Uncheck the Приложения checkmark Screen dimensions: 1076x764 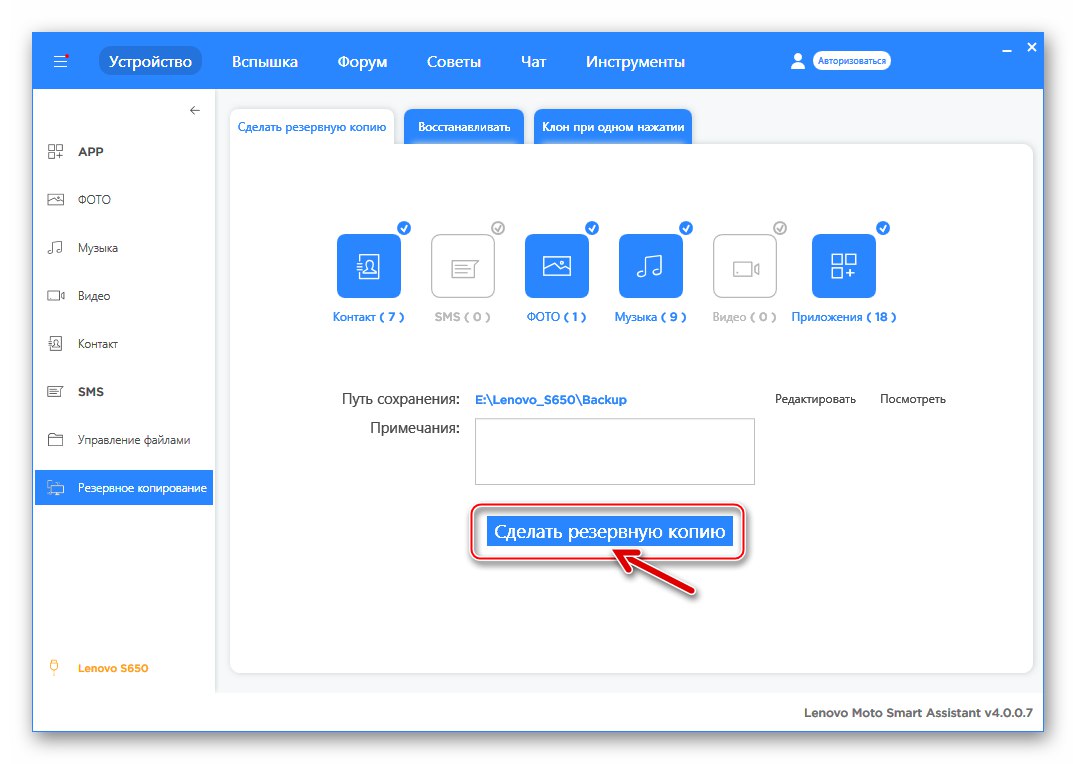pos(883,228)
